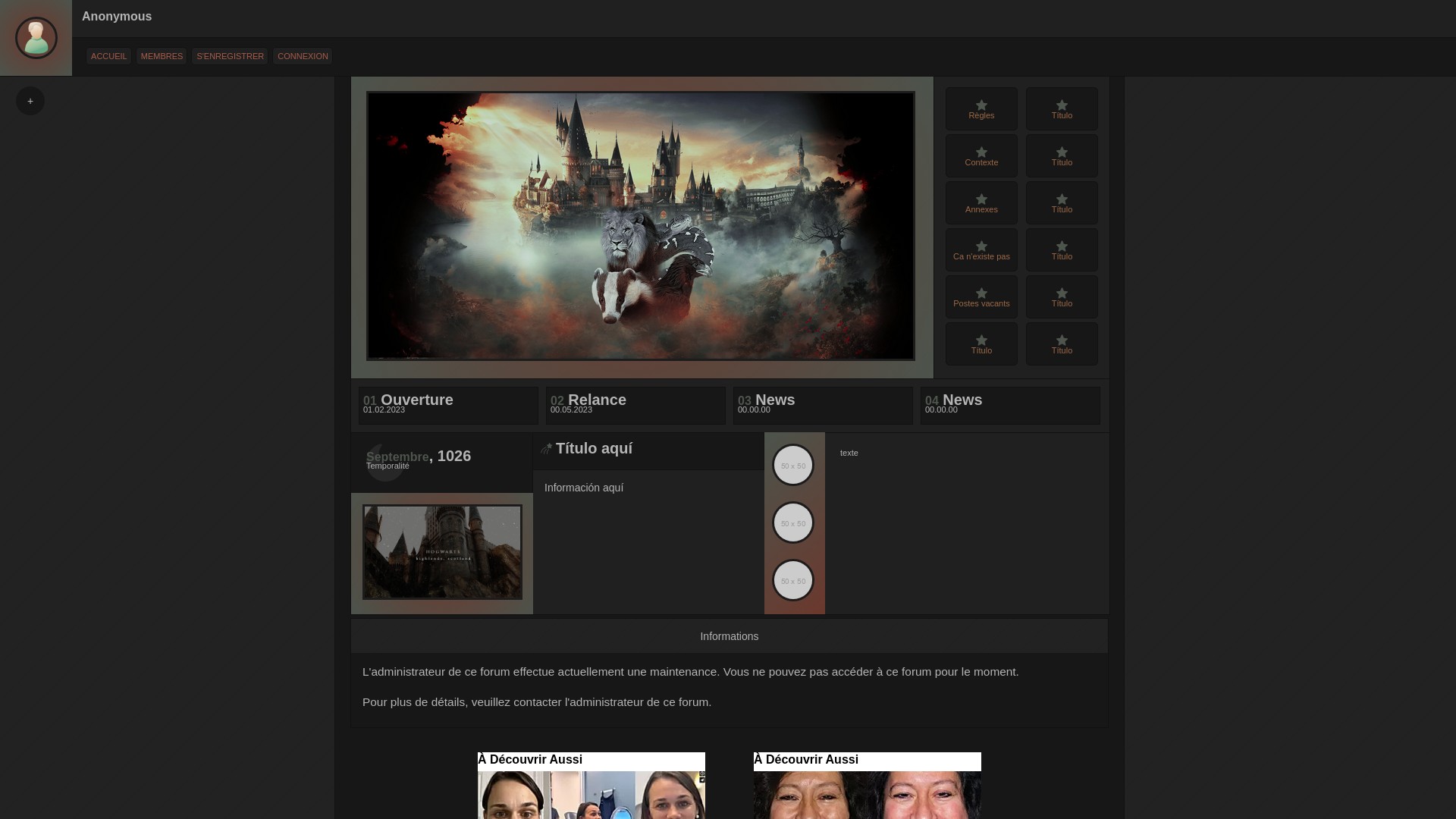The width and height of the screenshot is (1456, 819).
Task: Click the bottom 50 x 50 circle
Action: coord(793,580)
